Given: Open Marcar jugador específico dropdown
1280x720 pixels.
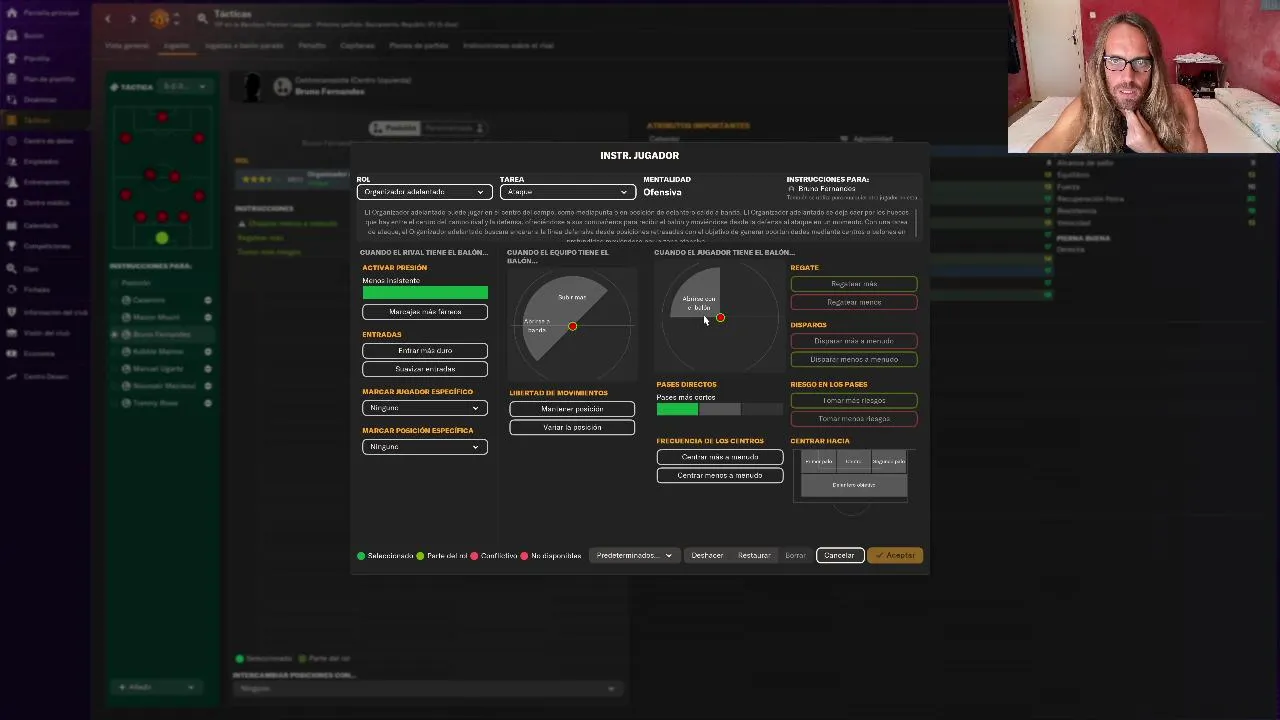Looking at the screenshot, I should tap(425, 408).
